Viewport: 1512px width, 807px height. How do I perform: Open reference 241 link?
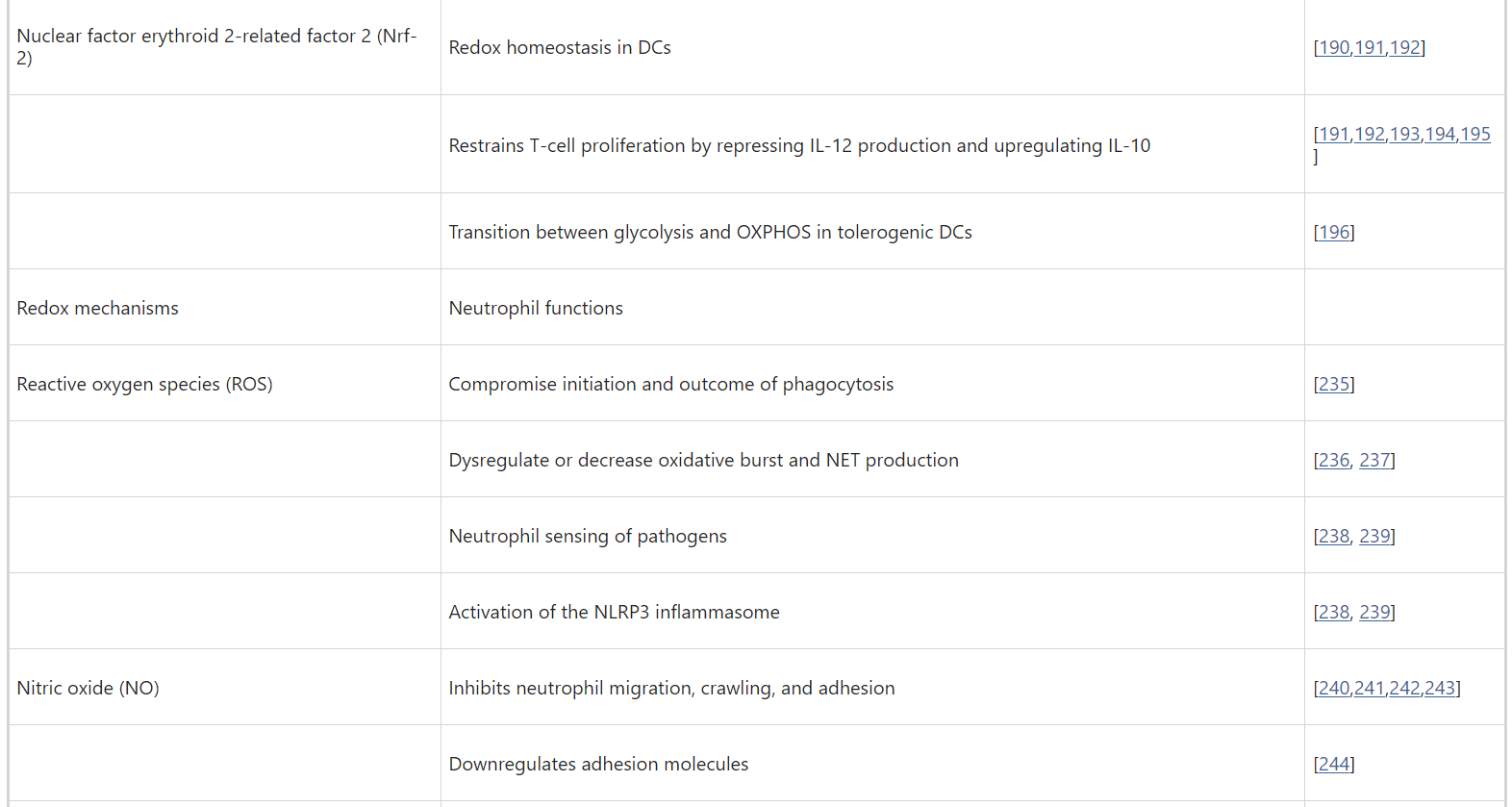click(1370, 689)
